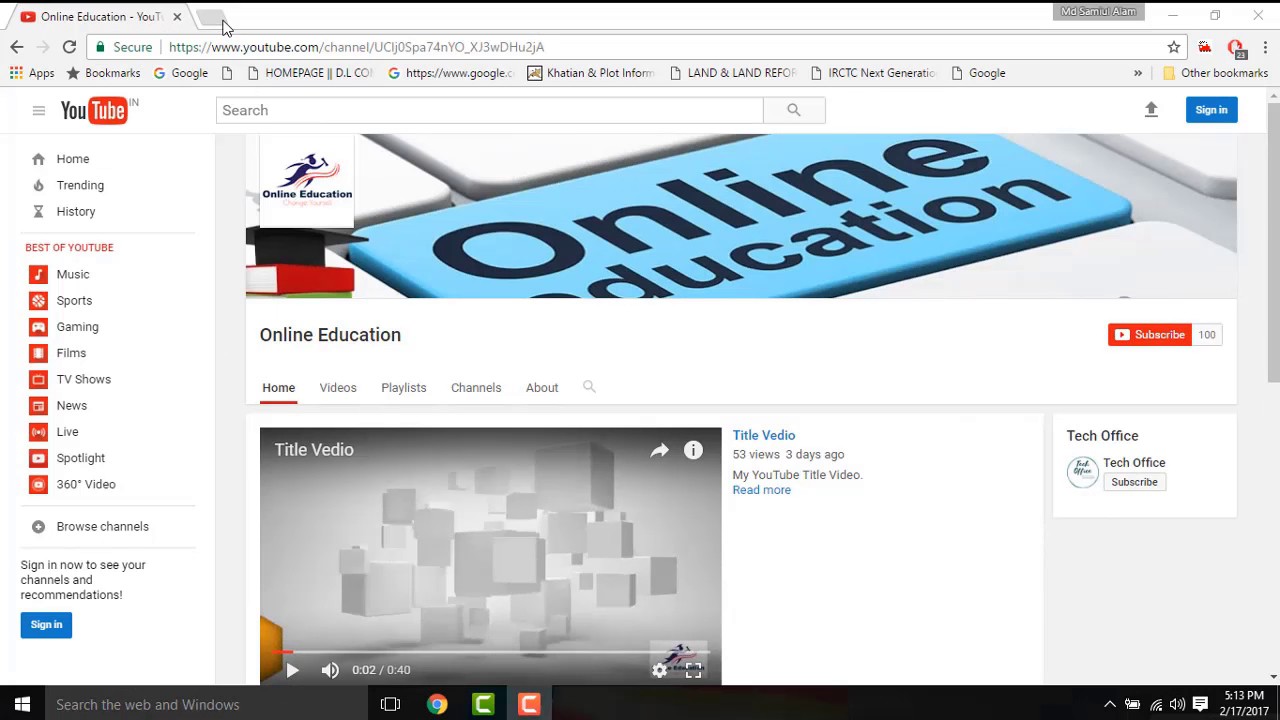Subscribe to Tech Office channel
The width and height of the screenshot is (1280, 720).
1134,482
